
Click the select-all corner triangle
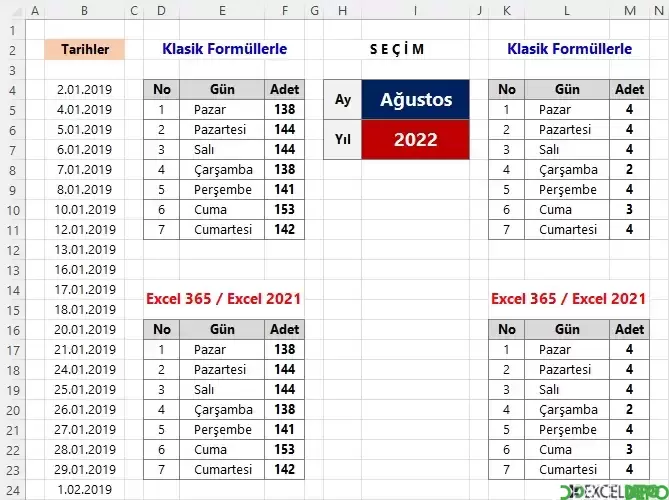tap(15, 11)
